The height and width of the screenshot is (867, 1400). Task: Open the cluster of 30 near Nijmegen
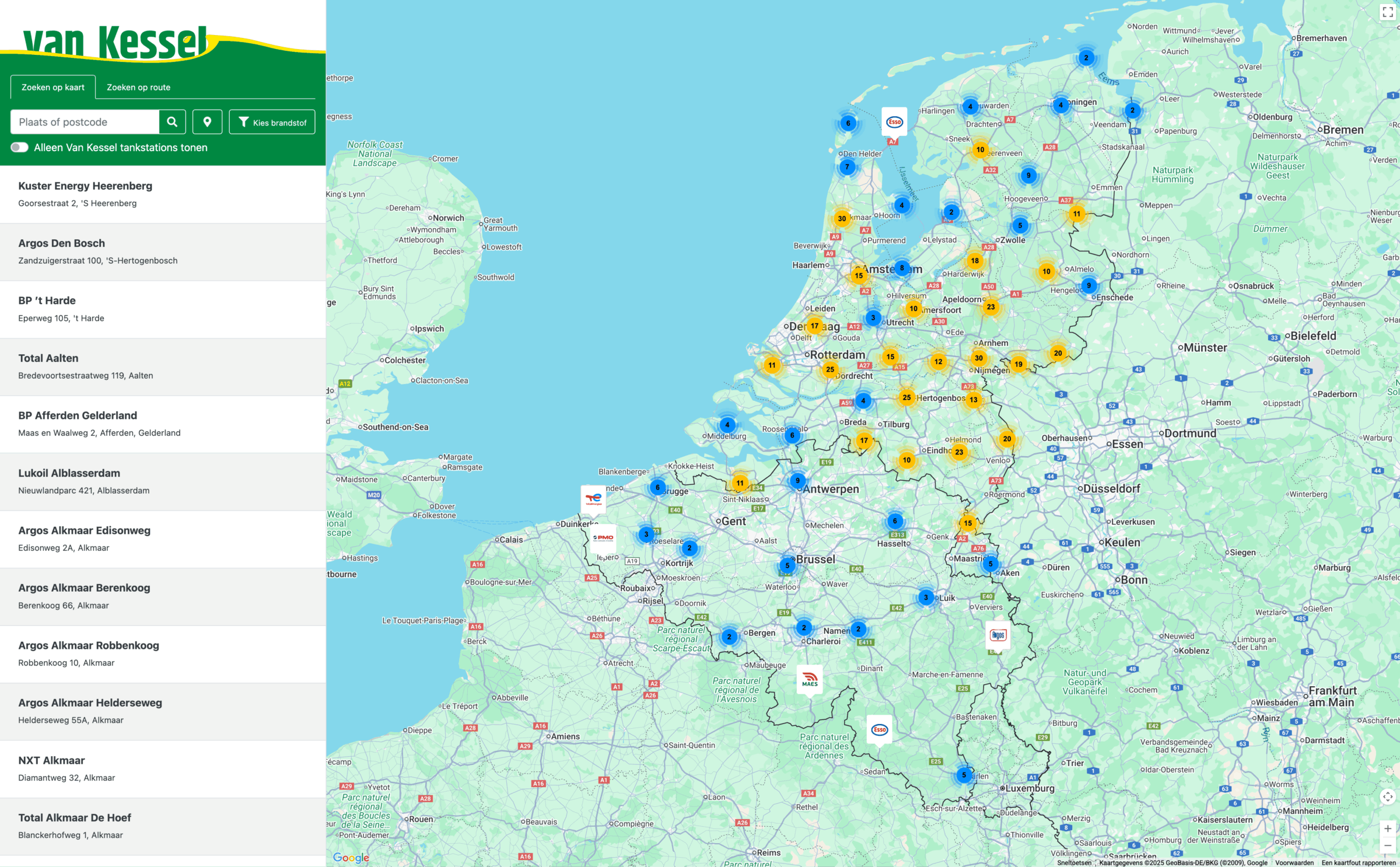979,358
